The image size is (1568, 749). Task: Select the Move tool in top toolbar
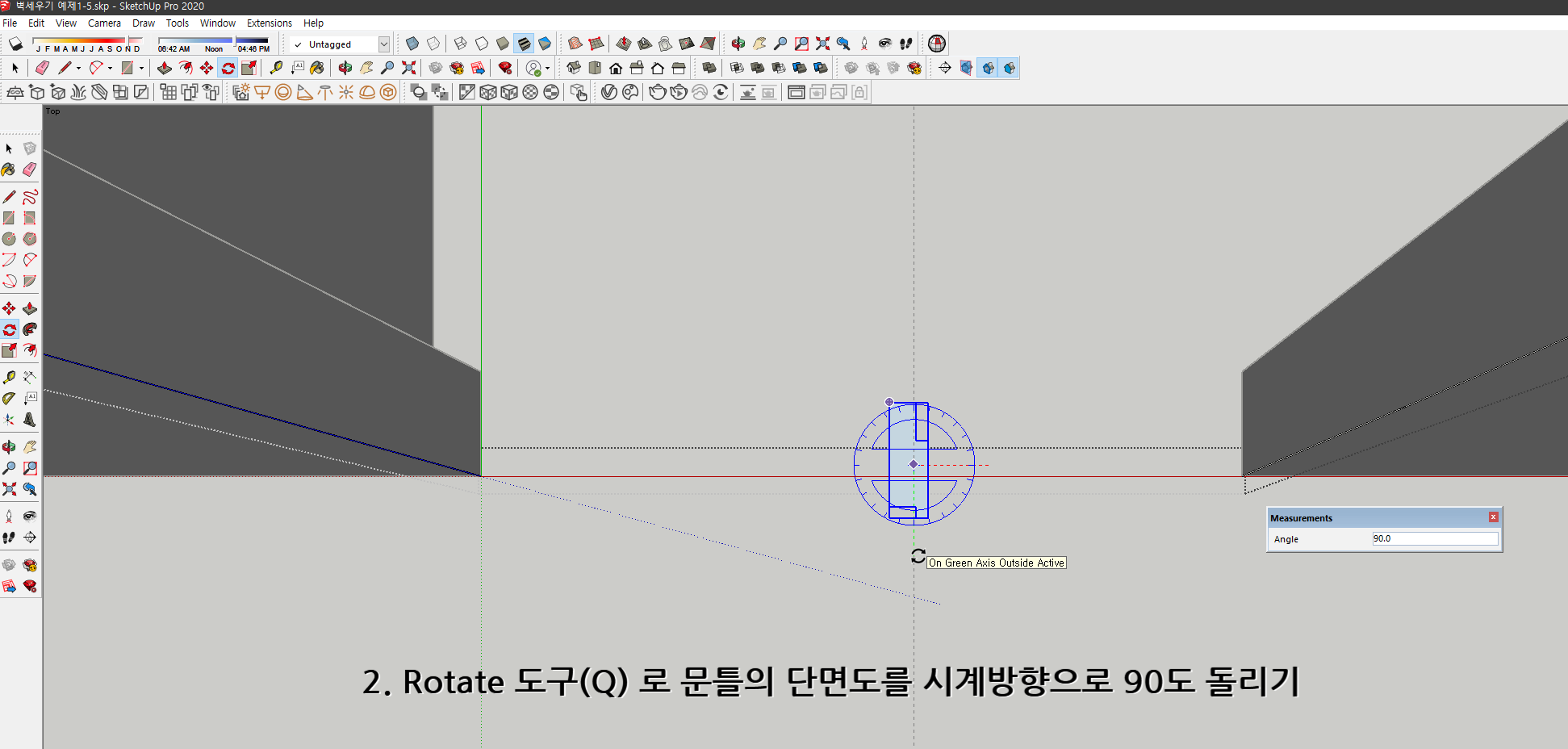click(207, 68)
